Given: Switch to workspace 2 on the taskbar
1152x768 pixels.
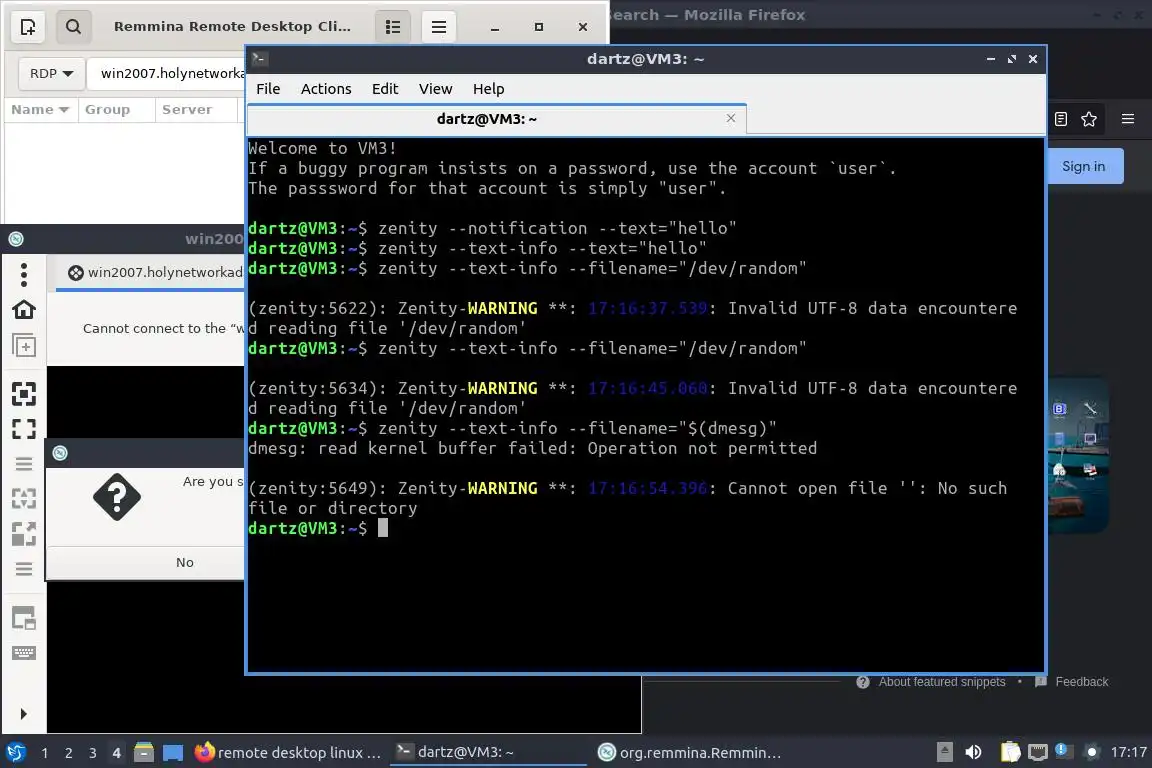Looking at the screenshot, I should (68, 753).
